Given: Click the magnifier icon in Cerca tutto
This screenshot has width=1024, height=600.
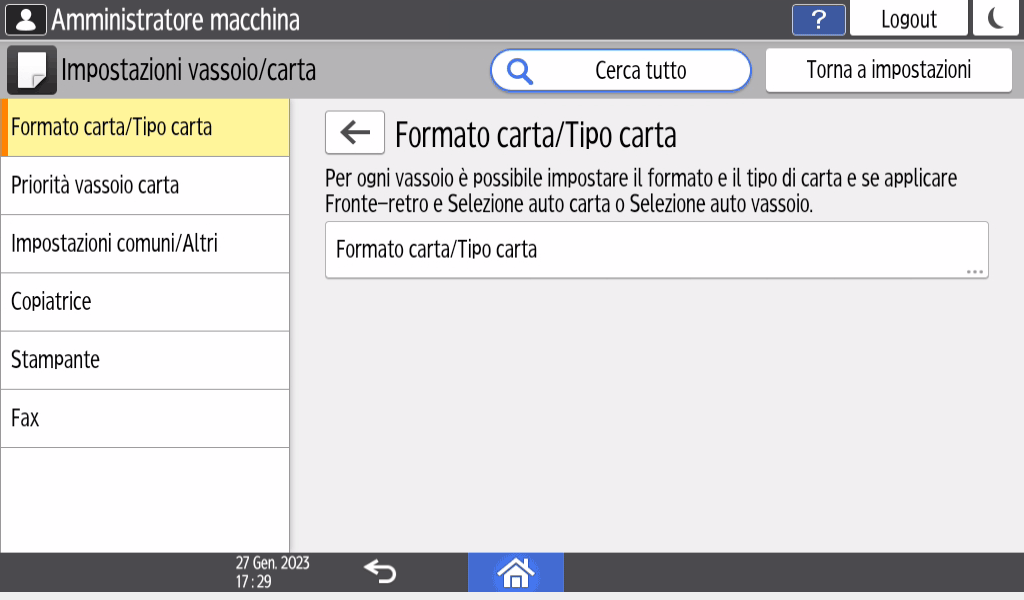Looking at the screenshot, I should (519, 70).
